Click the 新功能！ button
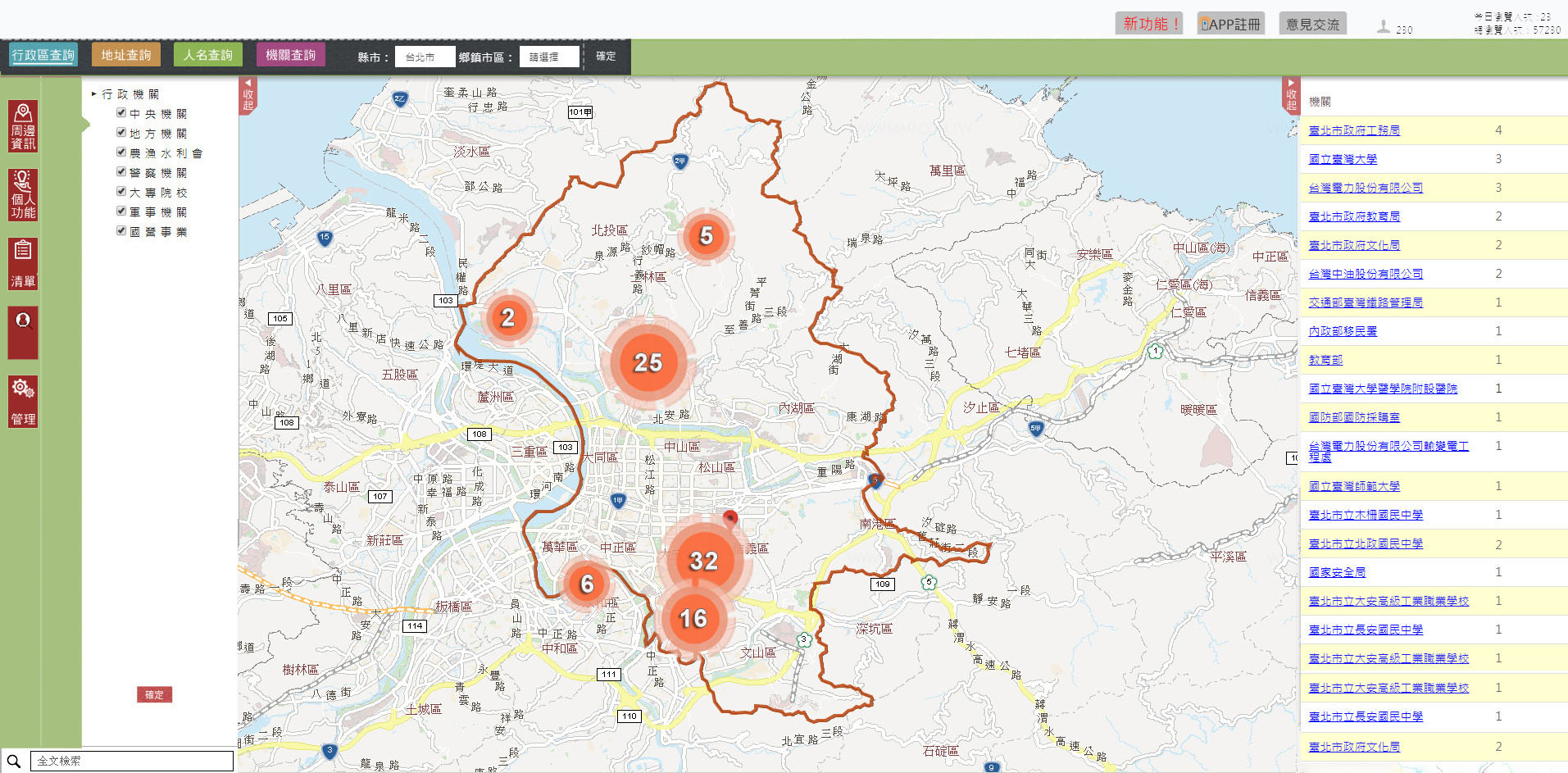 1148,24
